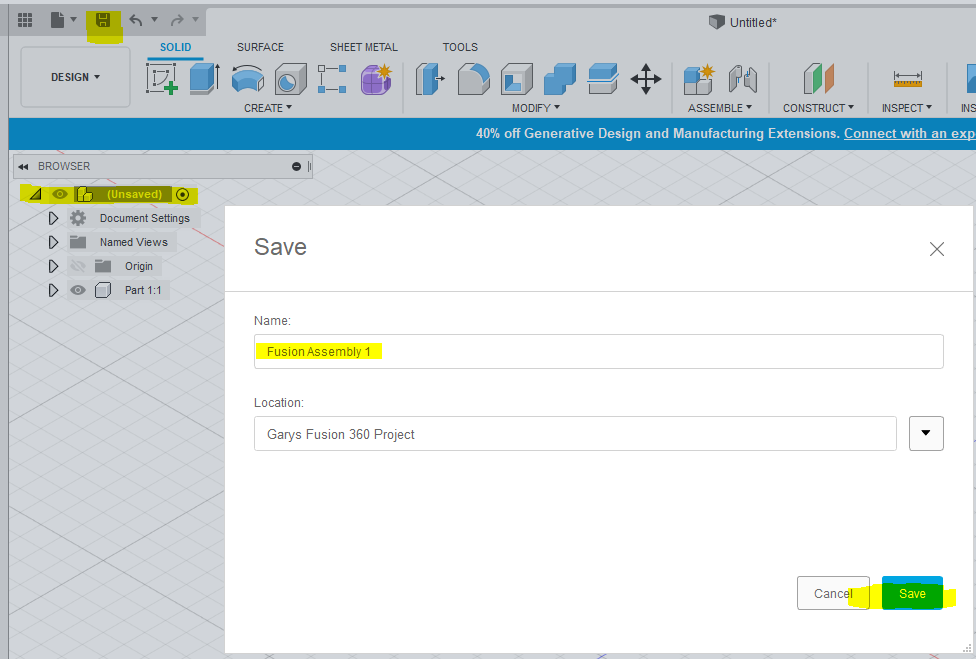
Task: Expand the Document Settings tree node
Action: (53, 217)
